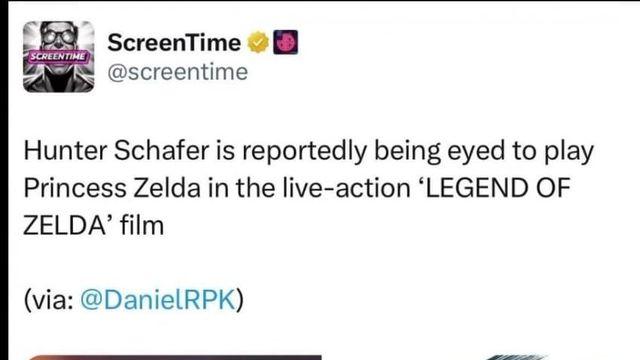Click the @screentime handle
Screen dimensions: 640x360
click(178, 73)
